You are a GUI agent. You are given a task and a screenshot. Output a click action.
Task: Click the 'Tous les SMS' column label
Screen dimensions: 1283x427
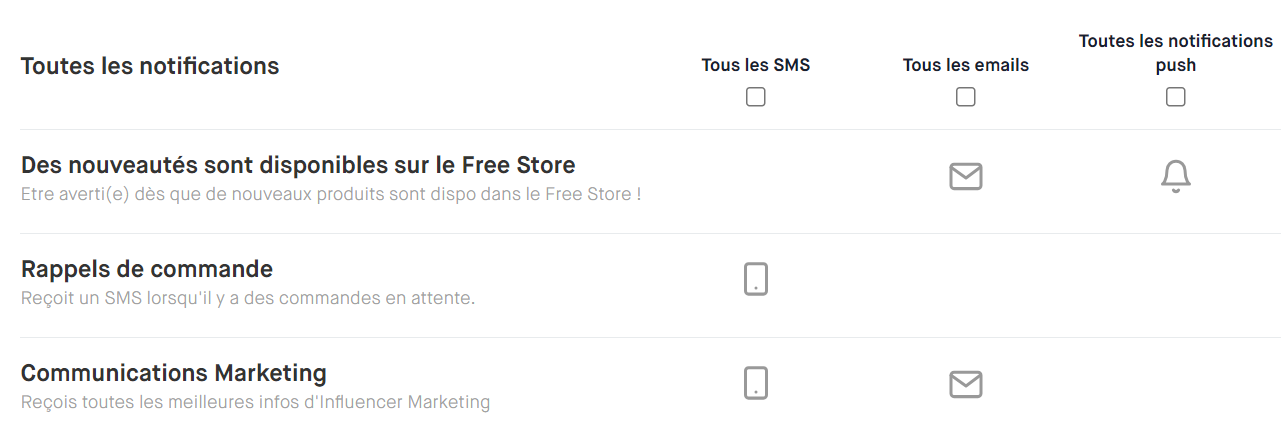[756, 66]
